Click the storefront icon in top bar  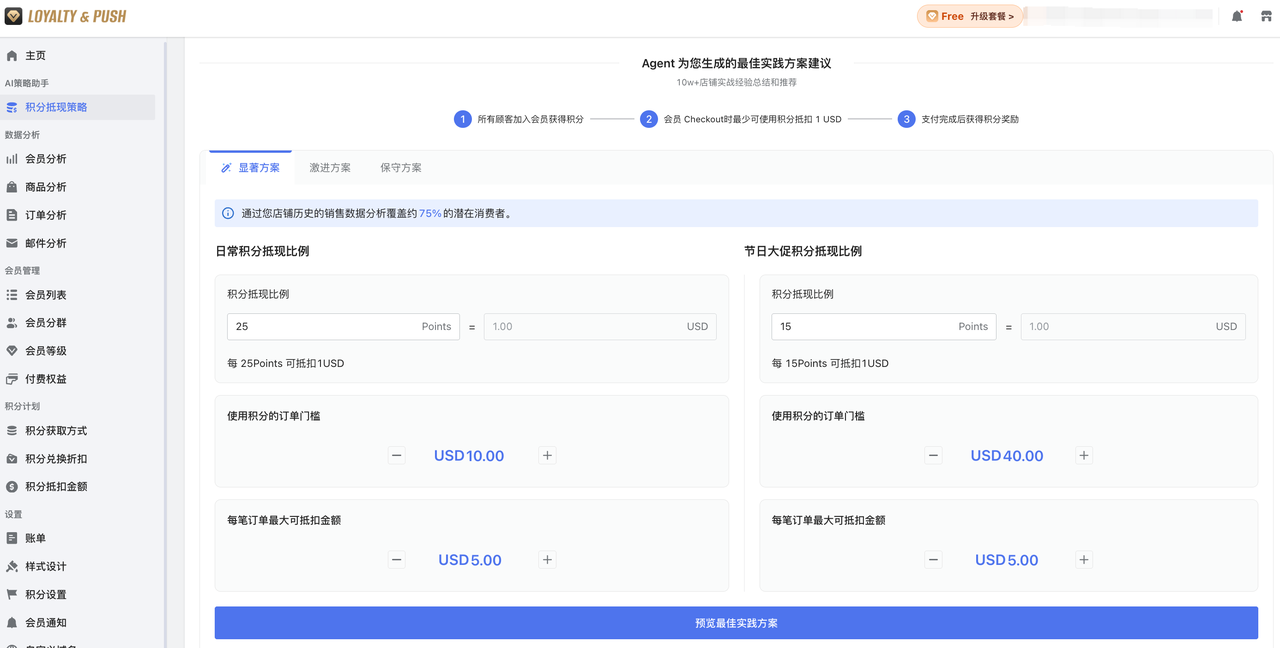click(1264, 15)
